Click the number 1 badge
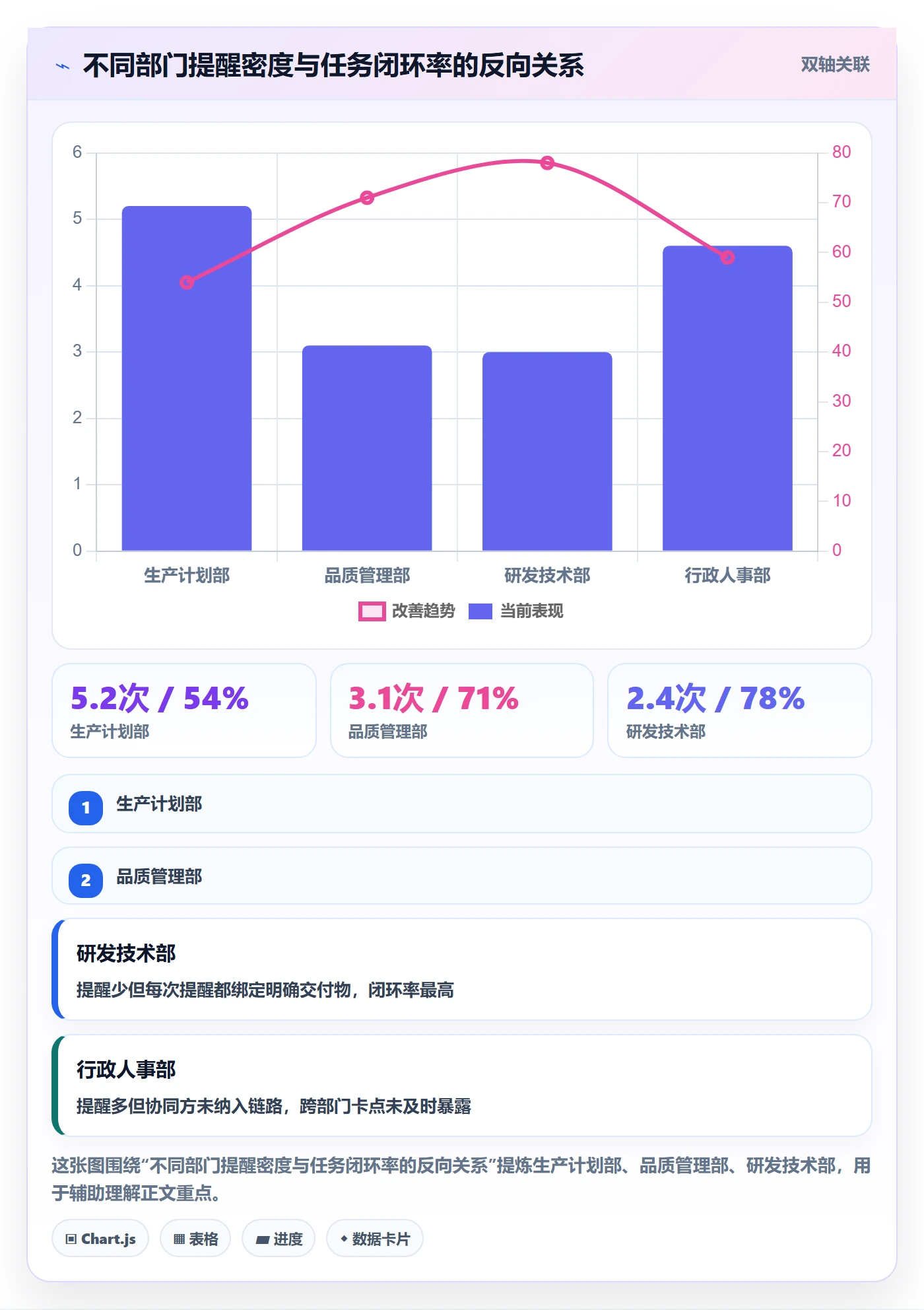Screen dimensions: 924x1310 click(86, 808)
